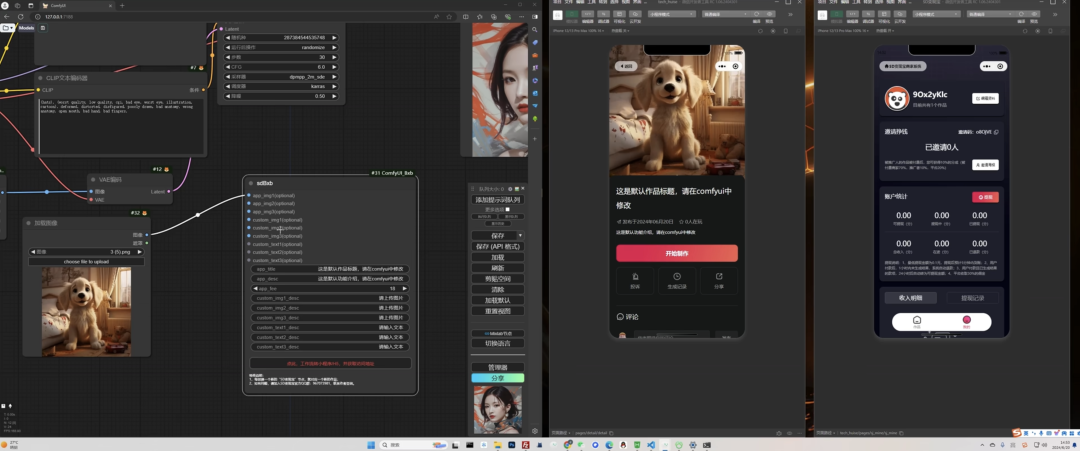Image resolution: width=1080 pixels, height=451 pixels.
Task: Click the custom_text1(optional) input socket
Action: (x=249, y=244)
